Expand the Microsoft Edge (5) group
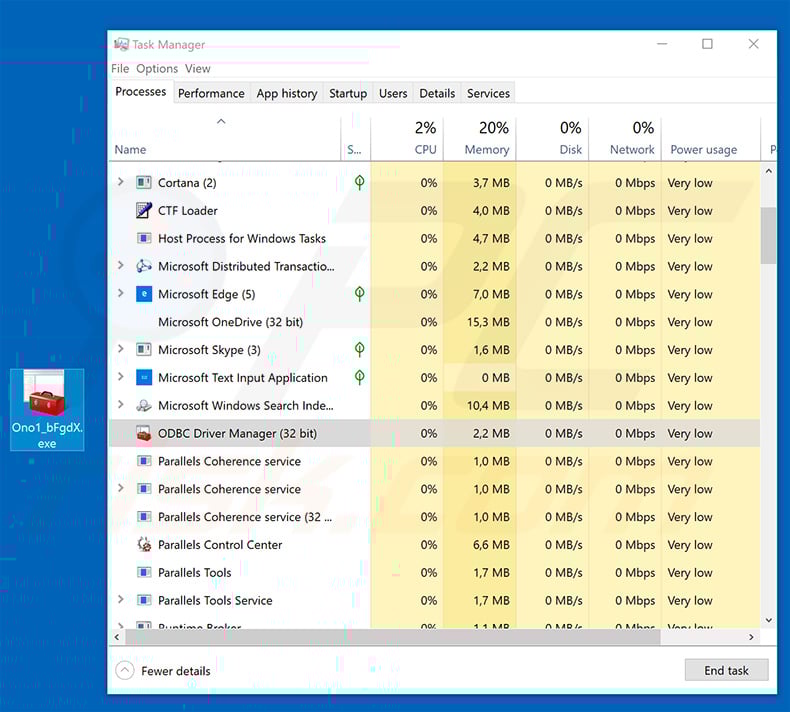 (120, 293)
